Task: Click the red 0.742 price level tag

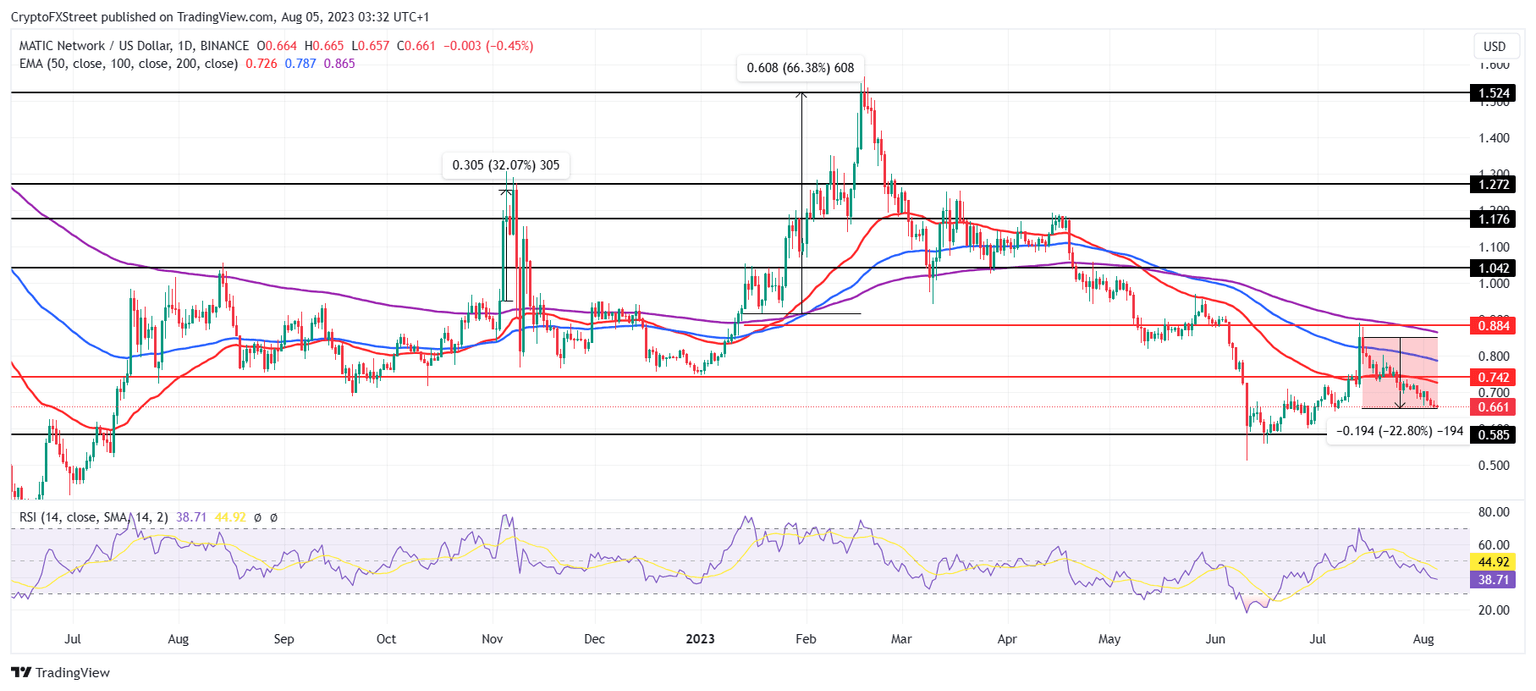Action: (x=1494, y=378)
